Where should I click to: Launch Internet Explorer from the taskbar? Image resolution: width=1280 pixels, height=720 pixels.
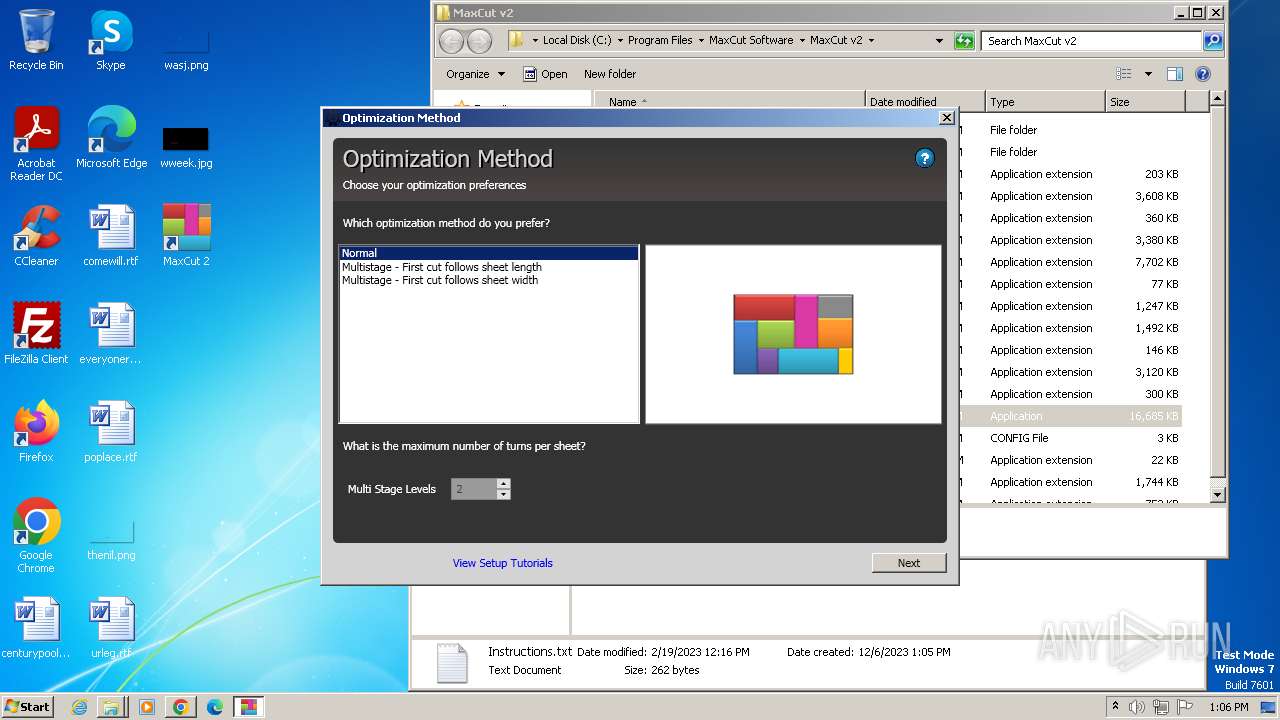click(79, 707)
